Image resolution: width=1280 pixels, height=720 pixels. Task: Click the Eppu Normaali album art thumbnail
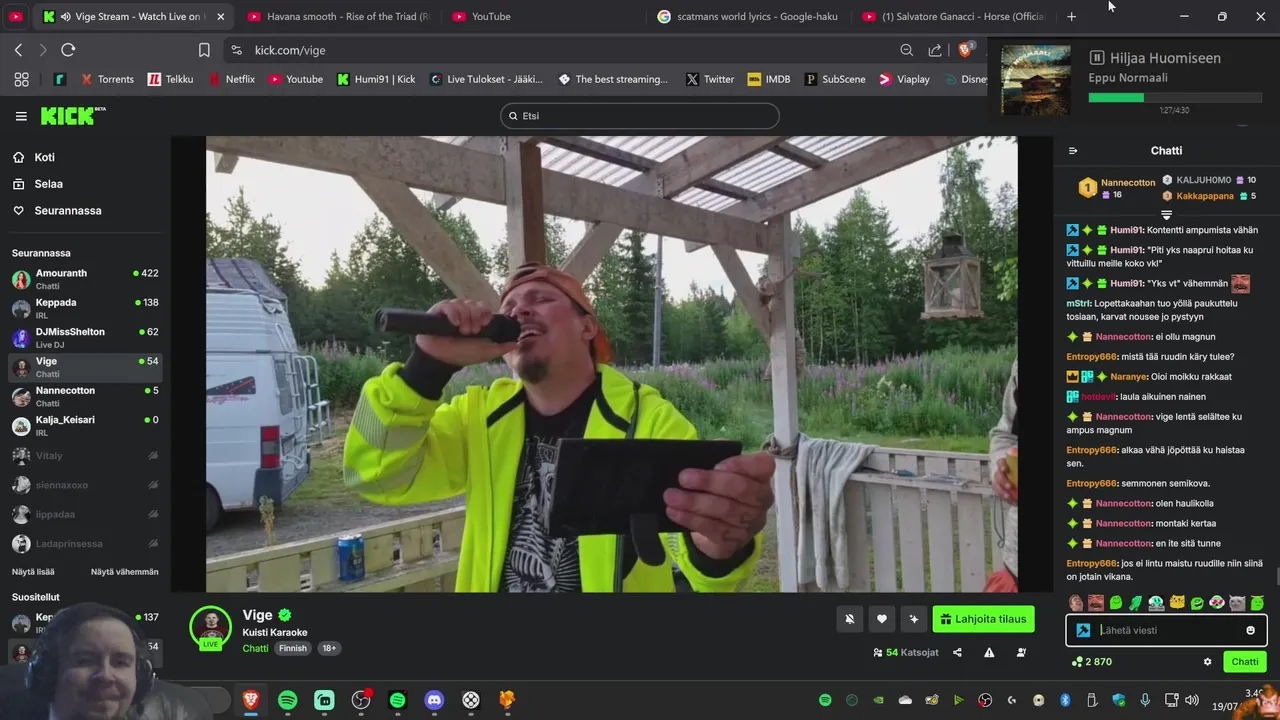click(1035, 80)
